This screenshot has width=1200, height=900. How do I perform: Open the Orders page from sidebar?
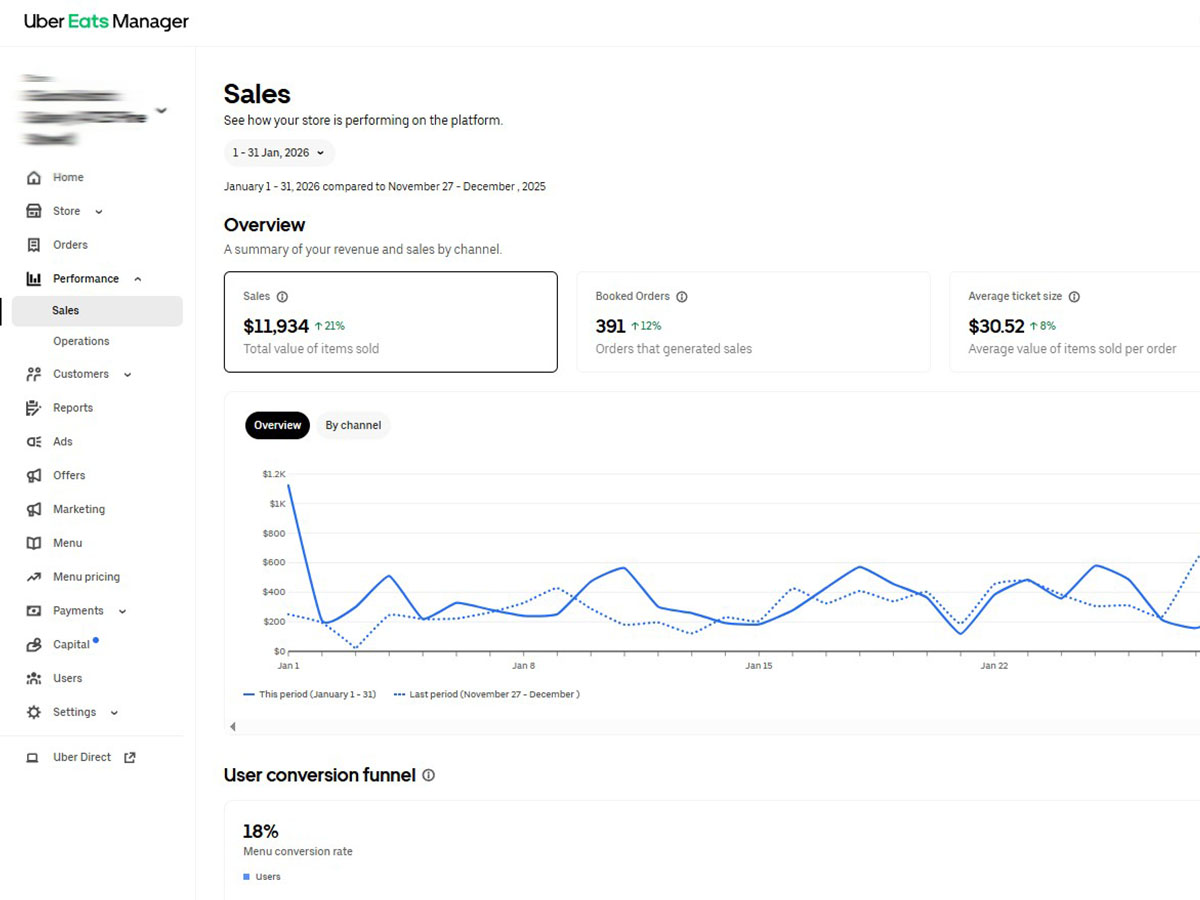point(70,244)
